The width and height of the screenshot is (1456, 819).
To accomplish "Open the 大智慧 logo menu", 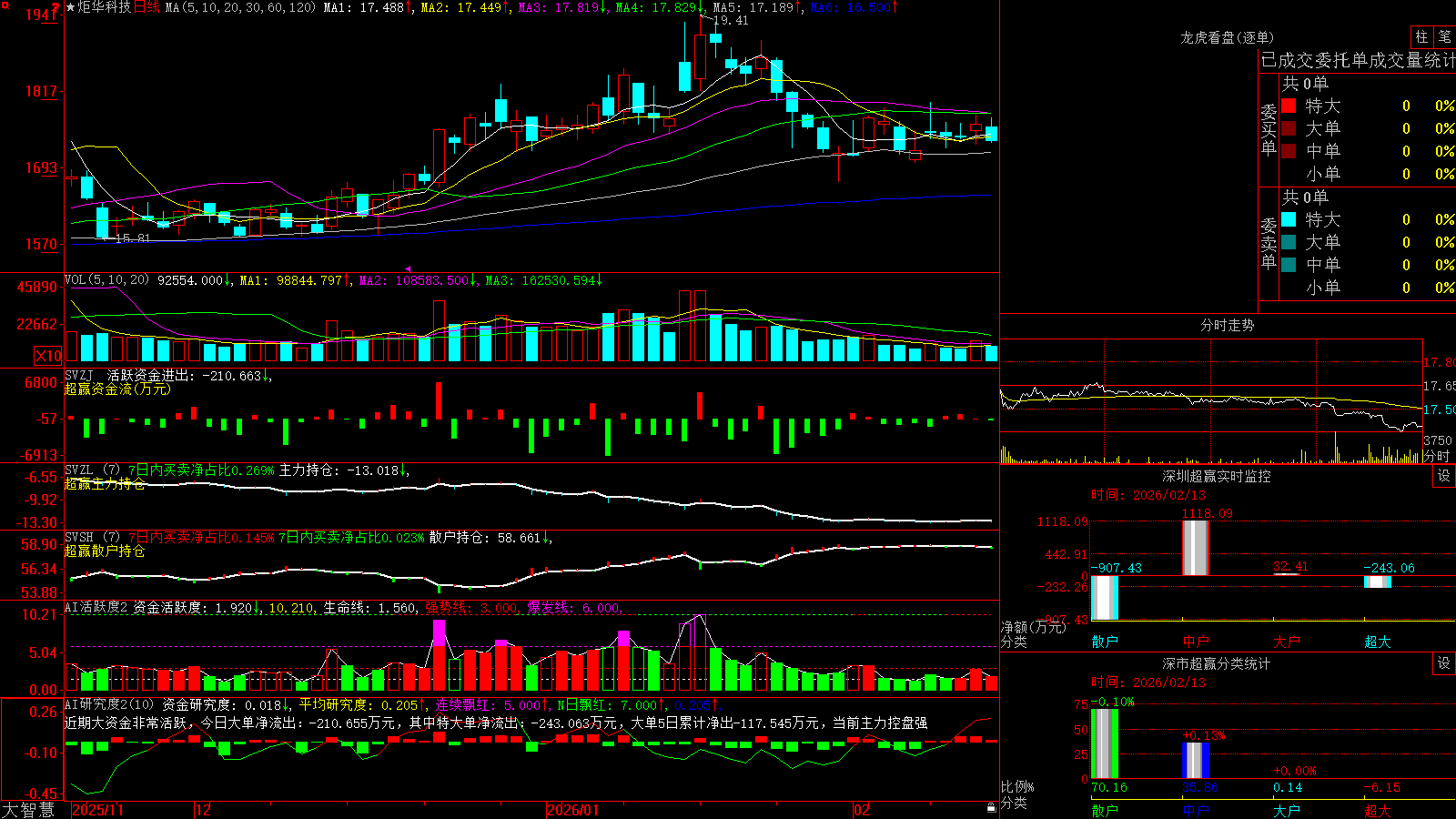I will click(28, 810).
